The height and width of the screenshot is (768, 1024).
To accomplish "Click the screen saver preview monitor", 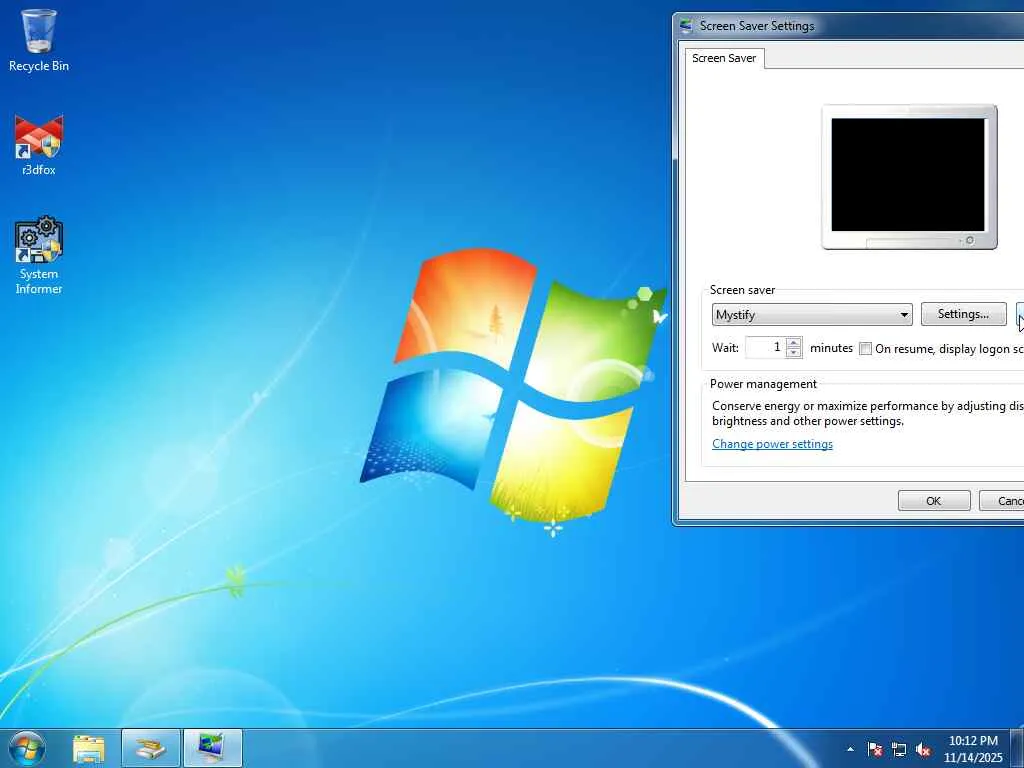I will (x=909, y=176).
